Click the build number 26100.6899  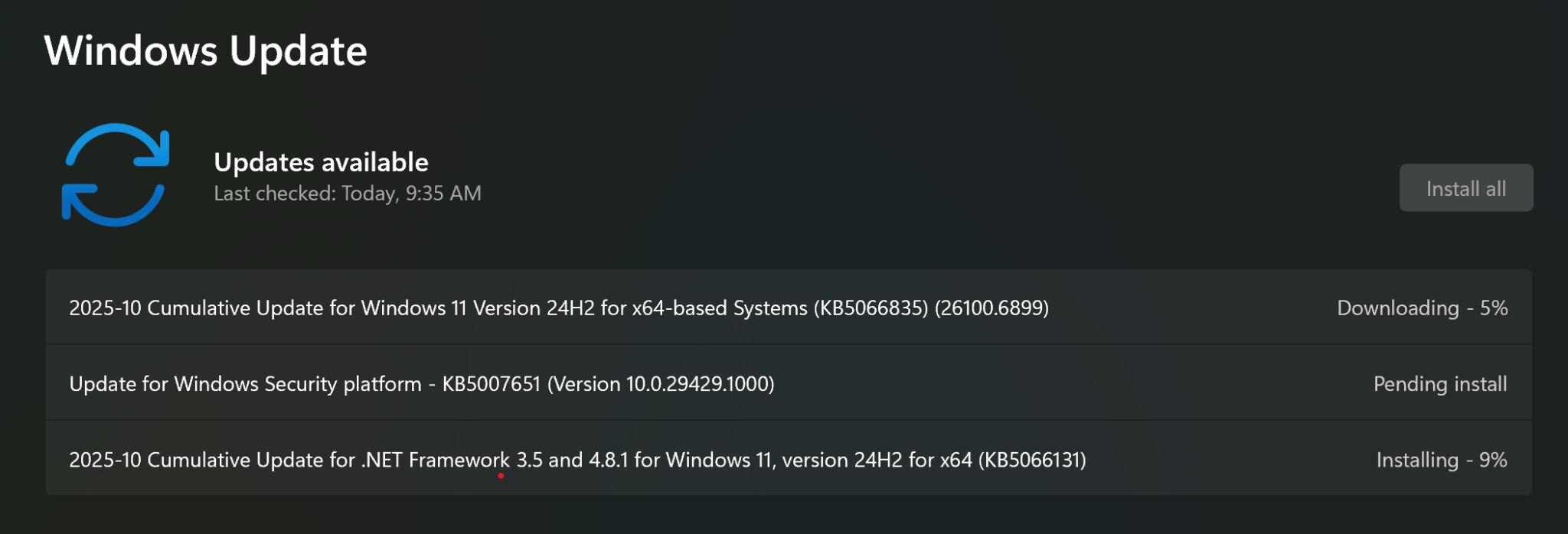(991, 308)
